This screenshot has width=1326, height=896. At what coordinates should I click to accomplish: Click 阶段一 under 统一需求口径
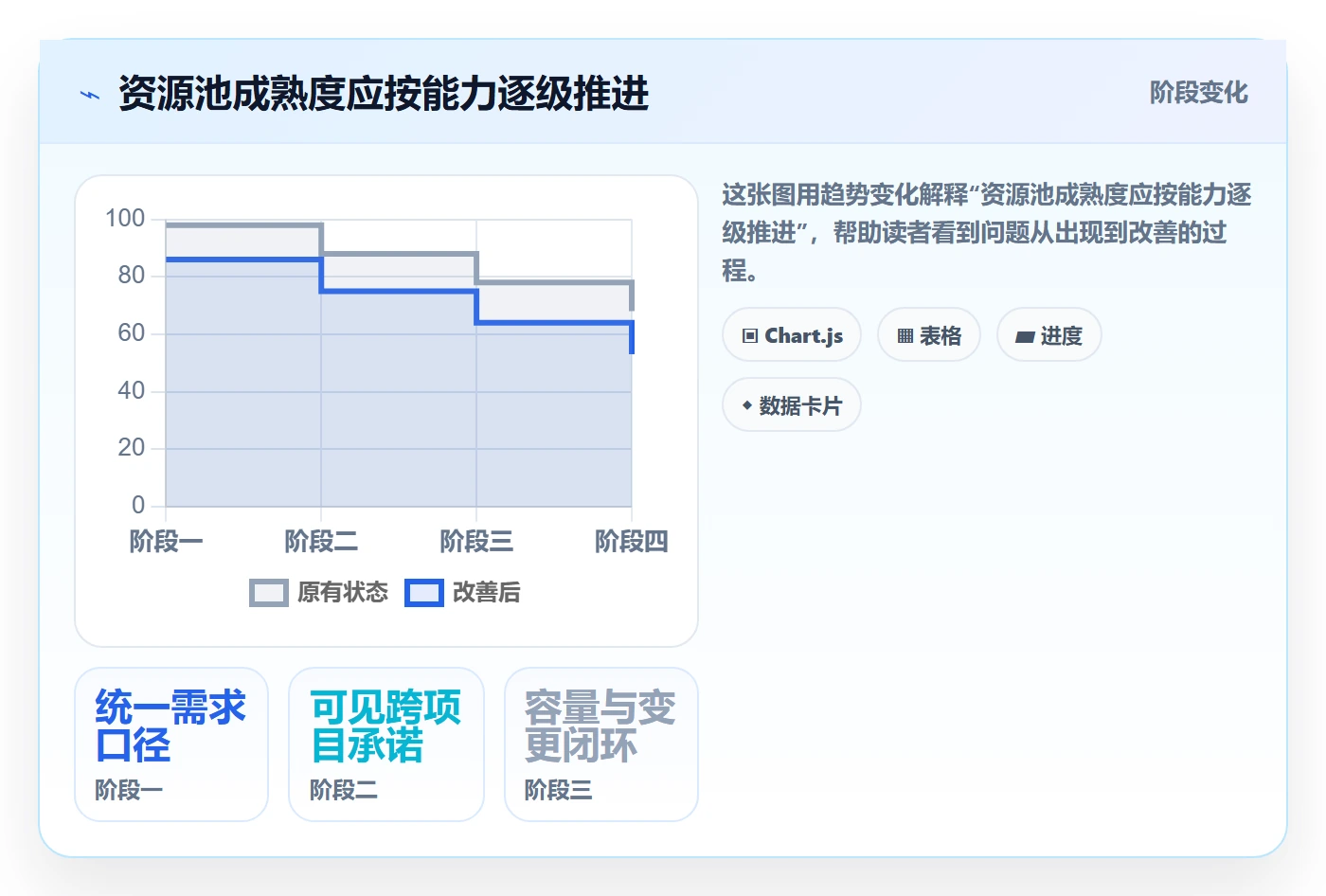(x=129, y=790)
